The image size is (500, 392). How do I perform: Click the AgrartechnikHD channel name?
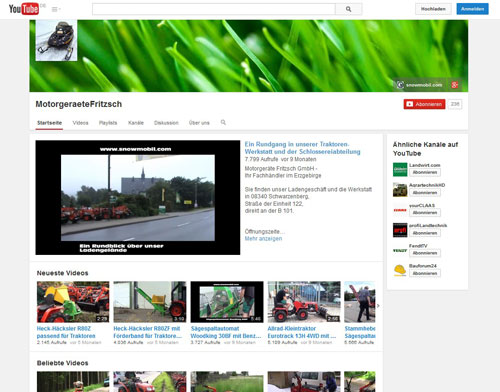[427, 185]
